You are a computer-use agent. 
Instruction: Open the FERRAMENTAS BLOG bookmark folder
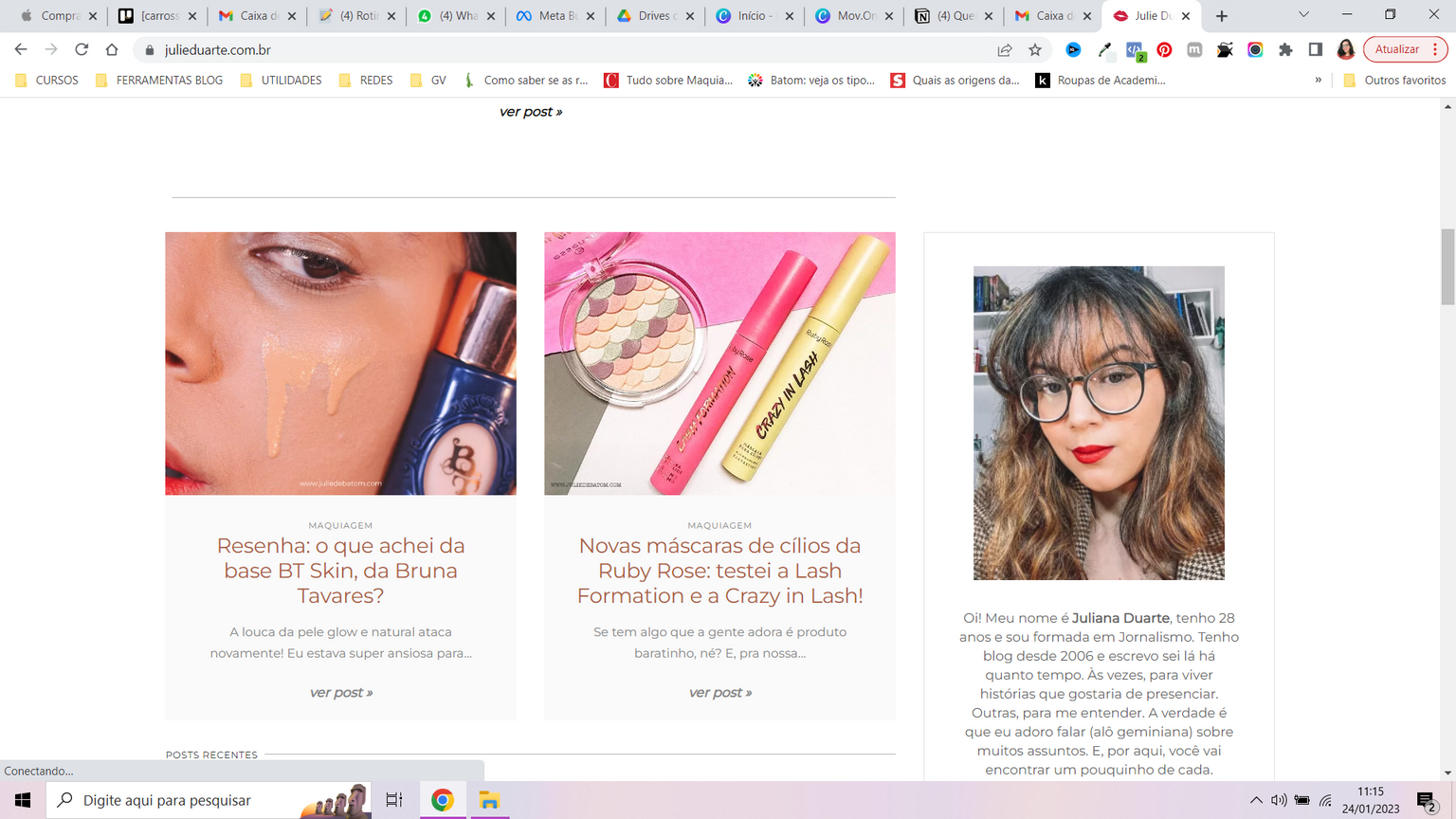pos(159,81)
